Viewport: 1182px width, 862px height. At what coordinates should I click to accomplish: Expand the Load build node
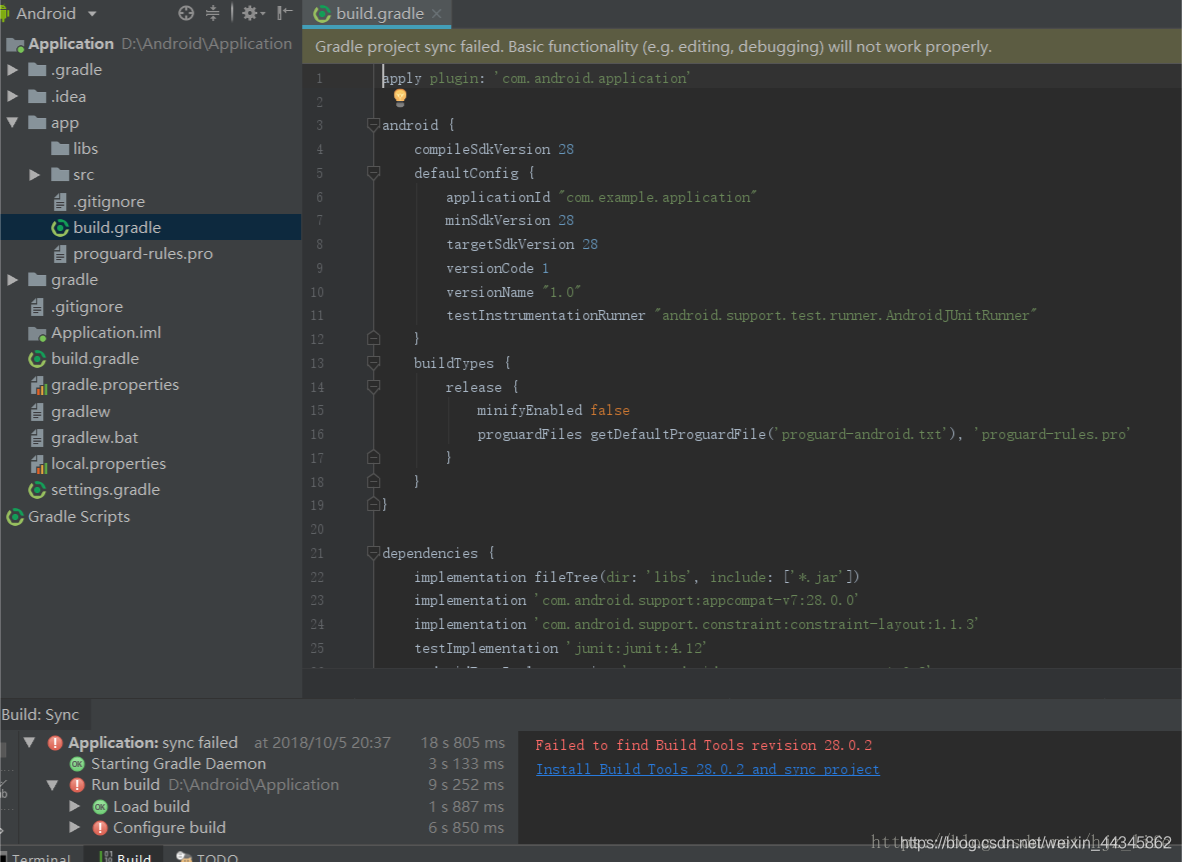coord(74,806)
